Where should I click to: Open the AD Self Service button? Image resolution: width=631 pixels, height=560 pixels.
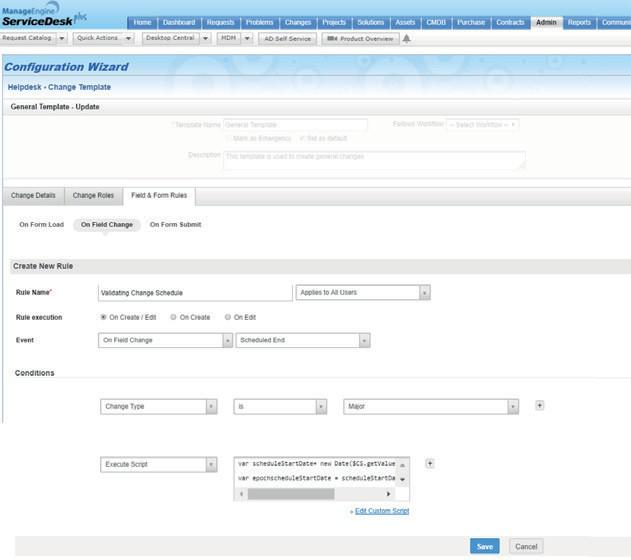(287, 39)
